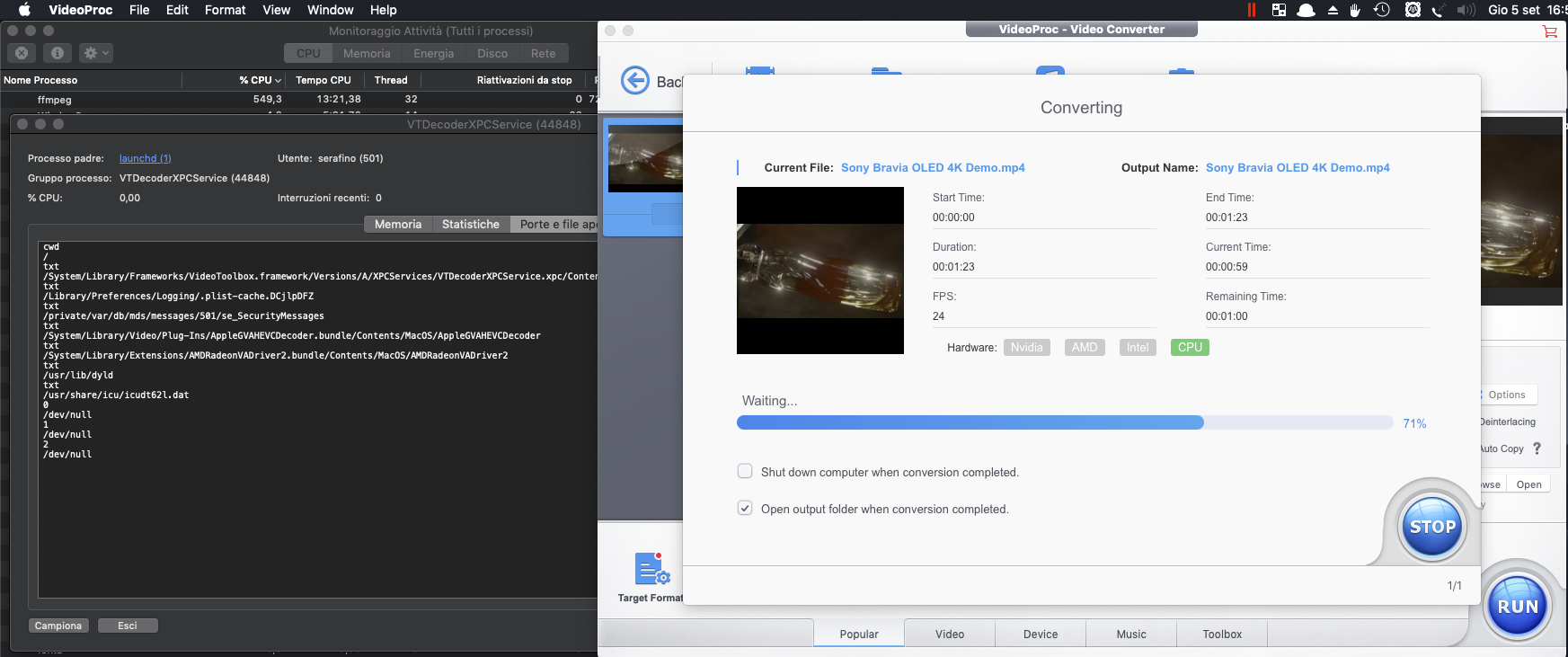
Task: Select the Nvidia hardware option
Action: coord(1026,348)
